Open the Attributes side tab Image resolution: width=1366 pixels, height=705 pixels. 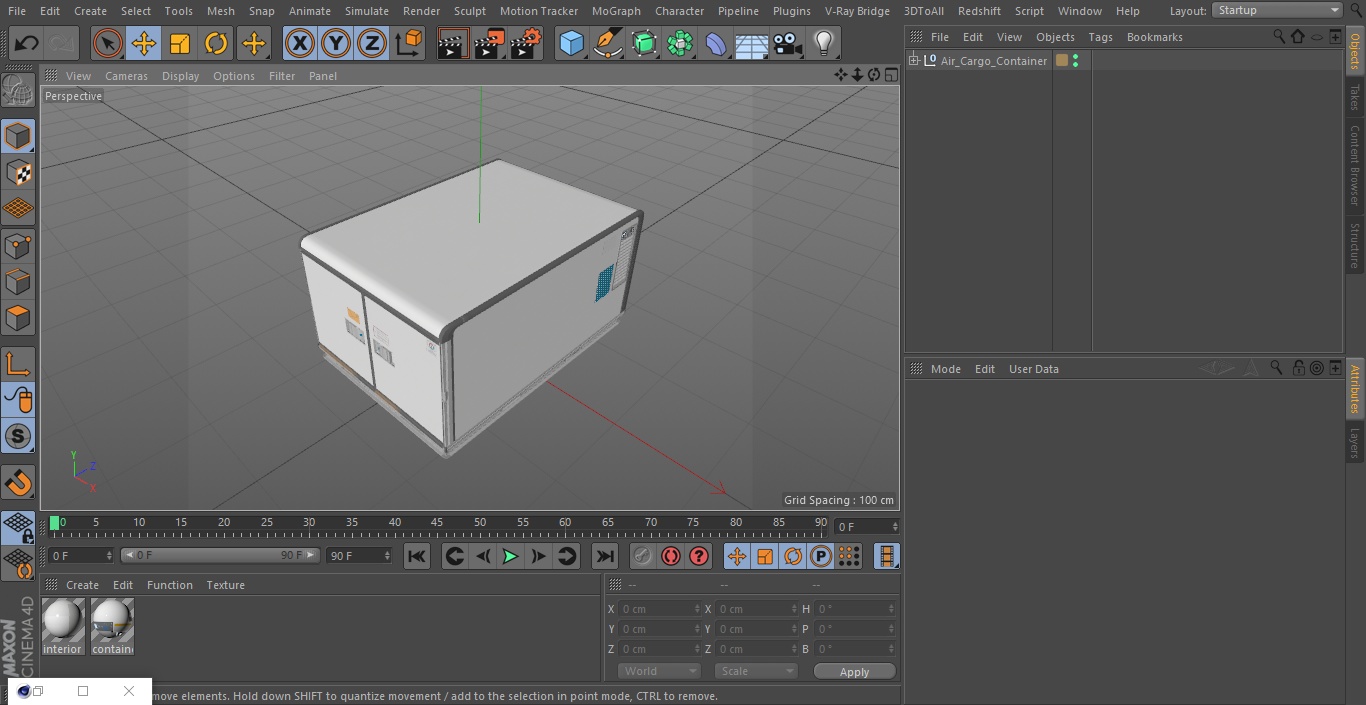(x=1355, y=388)
